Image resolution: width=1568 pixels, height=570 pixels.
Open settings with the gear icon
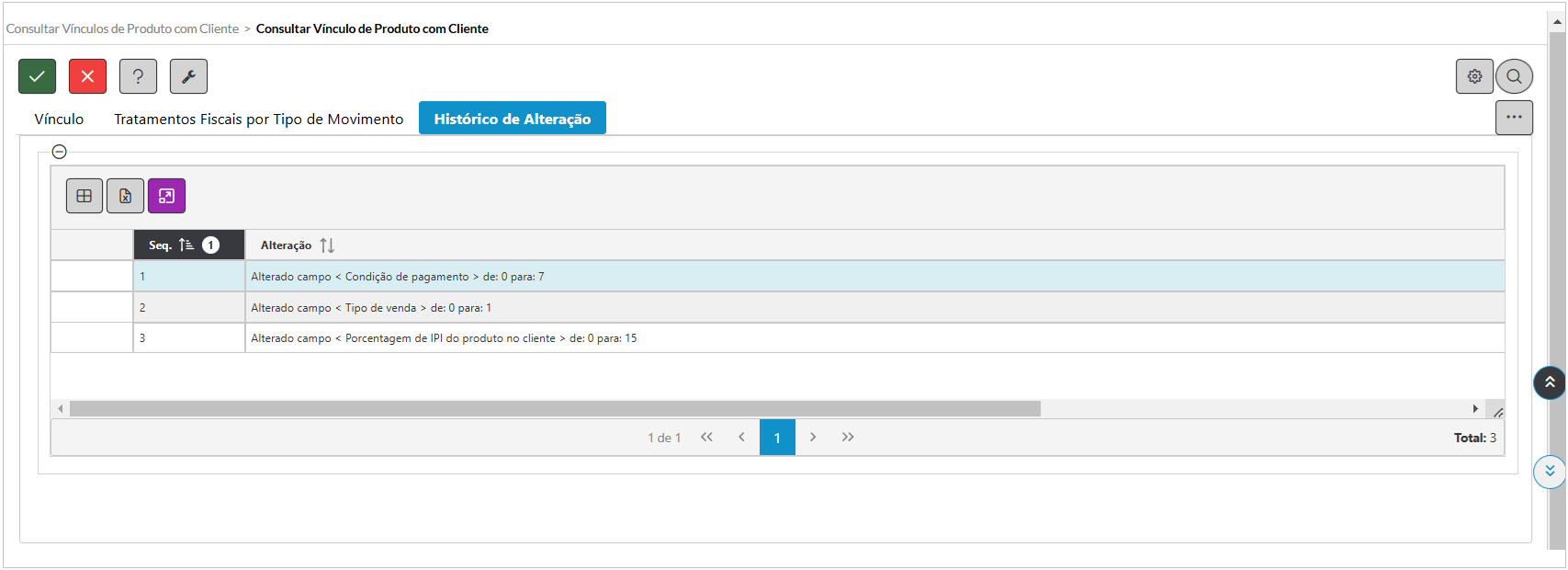pos(1474,76)
